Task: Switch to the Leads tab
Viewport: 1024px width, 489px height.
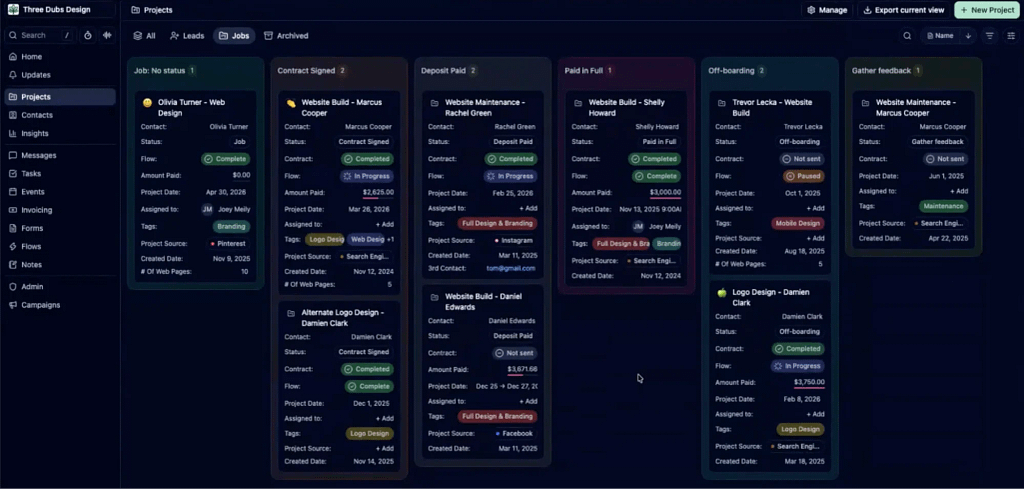Action: pos(187,36)
